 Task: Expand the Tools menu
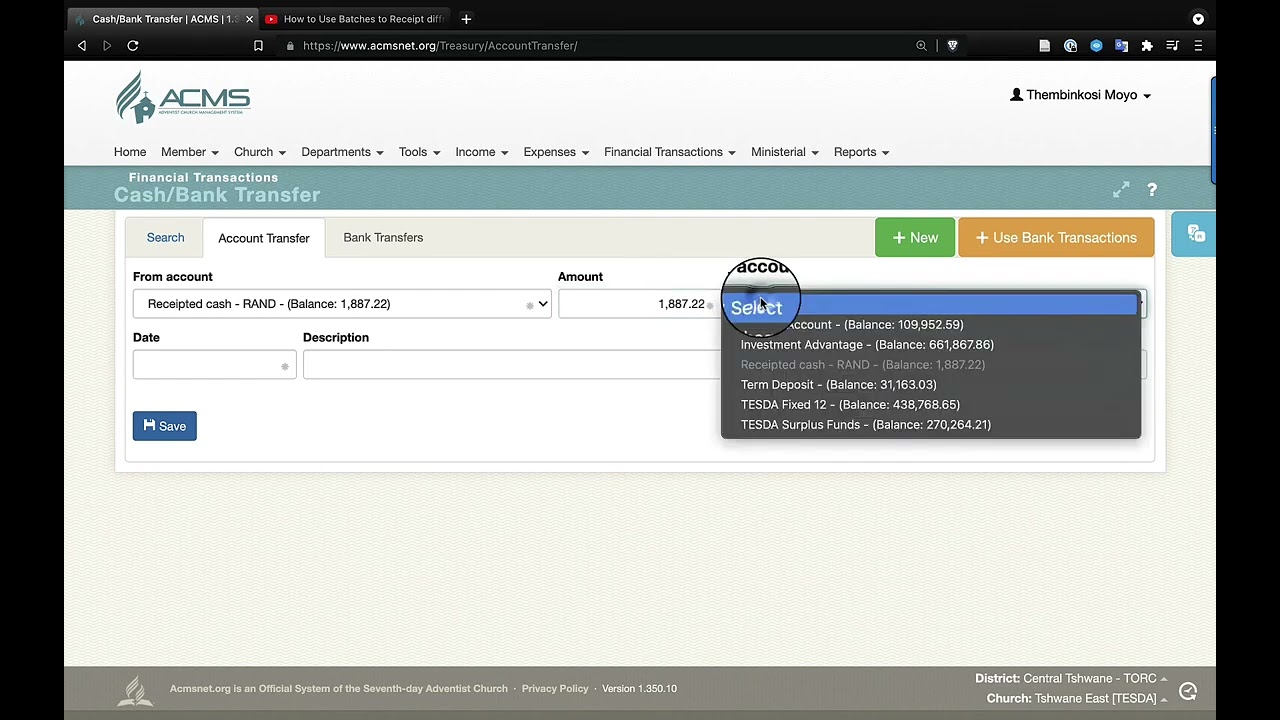[419, 152]
